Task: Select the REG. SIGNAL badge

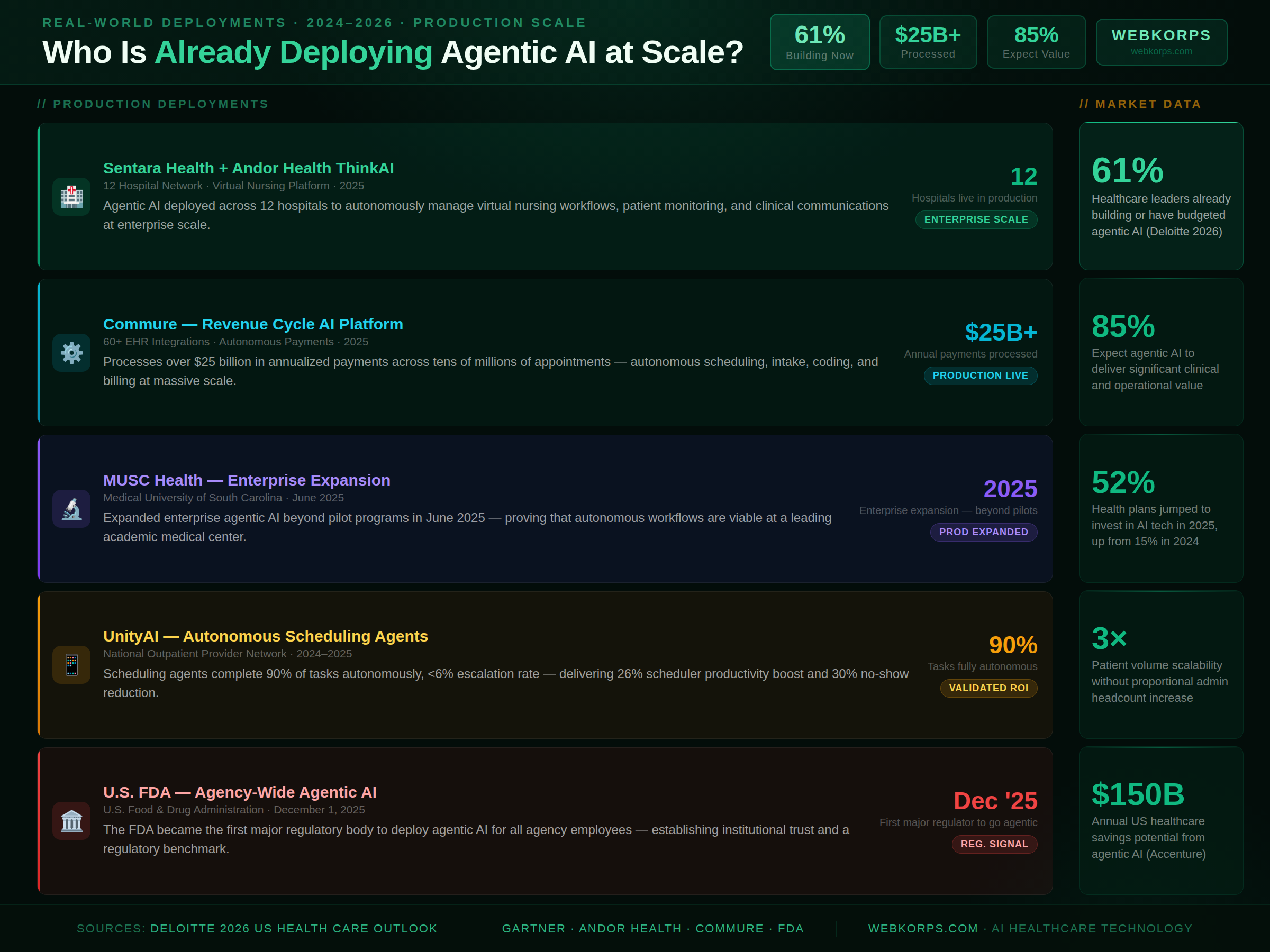Action: point(994,844)
